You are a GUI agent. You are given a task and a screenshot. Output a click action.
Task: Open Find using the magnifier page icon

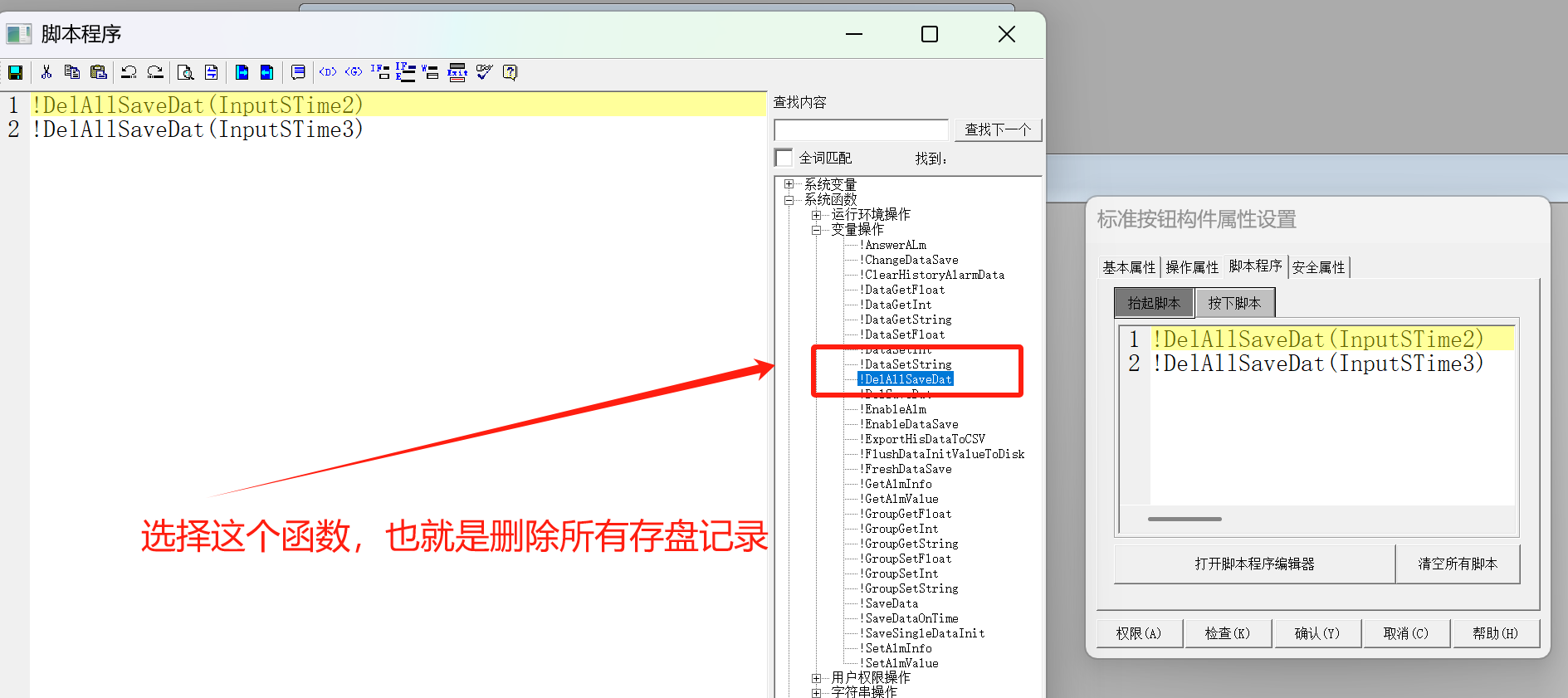pyautogui.click(x=186, y=72)
